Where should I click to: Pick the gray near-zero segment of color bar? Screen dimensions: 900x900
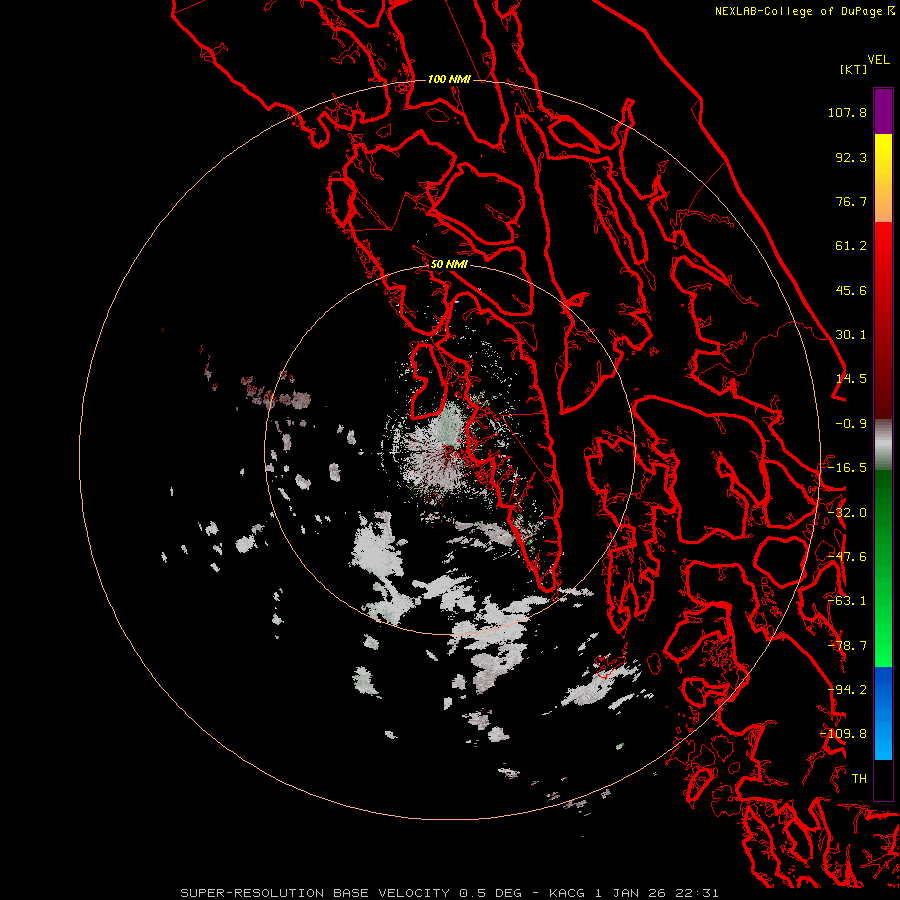[883, 444]
